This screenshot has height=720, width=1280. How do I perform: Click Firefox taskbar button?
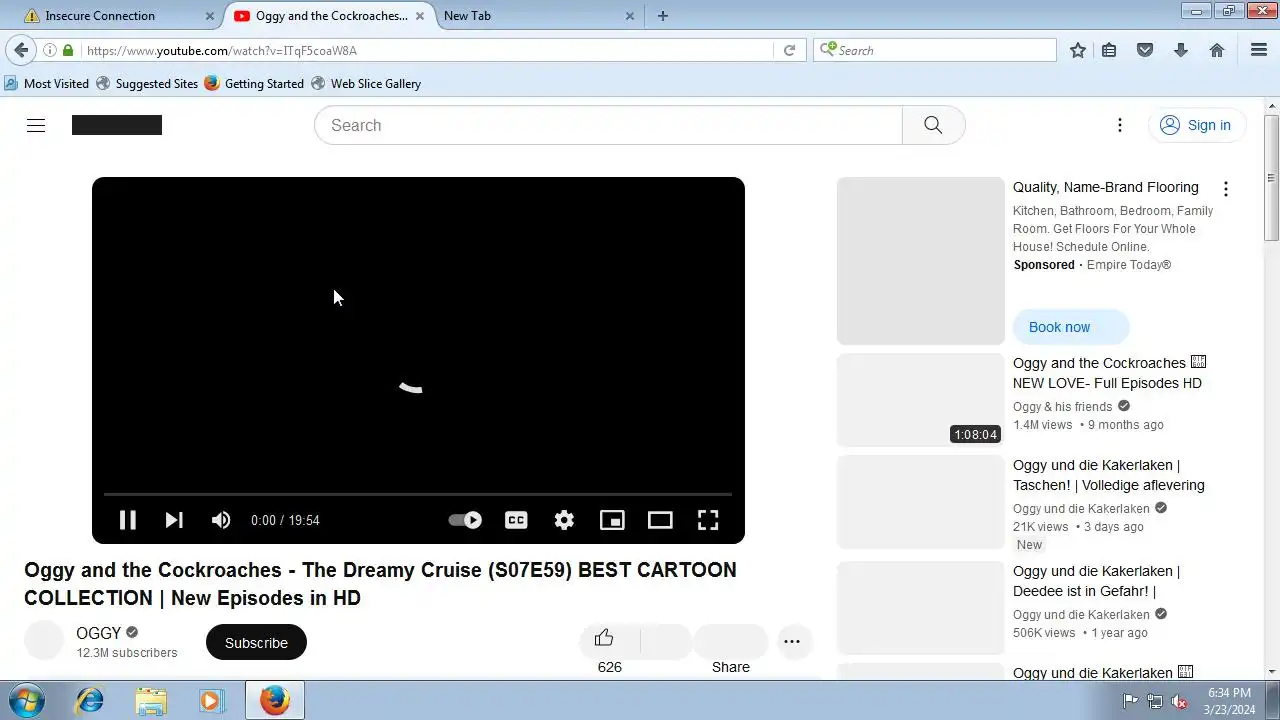(x=275, y=700)
